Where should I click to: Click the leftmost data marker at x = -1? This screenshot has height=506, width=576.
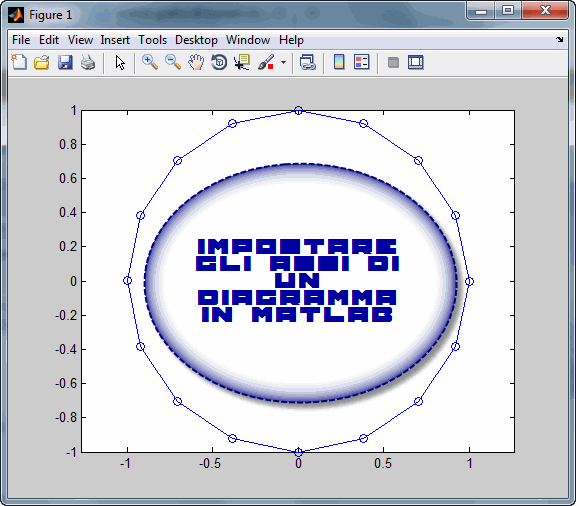tap(127, 281)
